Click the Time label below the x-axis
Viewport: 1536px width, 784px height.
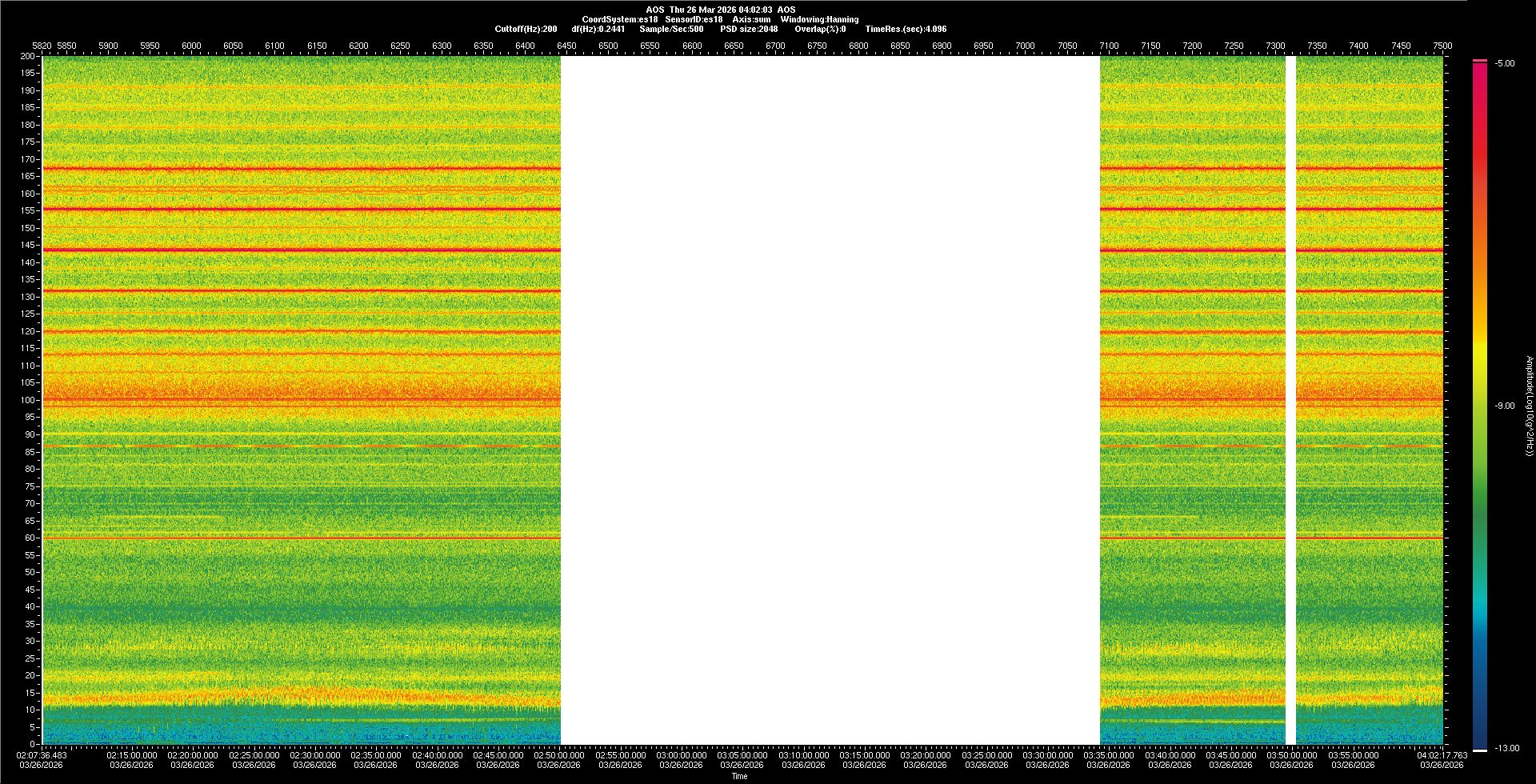point(739,776)
